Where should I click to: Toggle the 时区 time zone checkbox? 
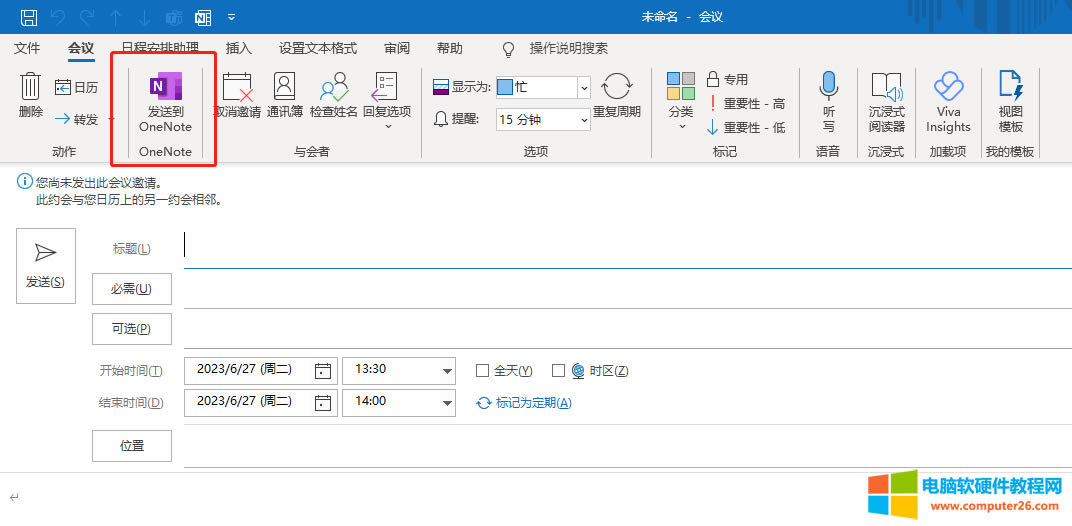click(x=559, y=371)
